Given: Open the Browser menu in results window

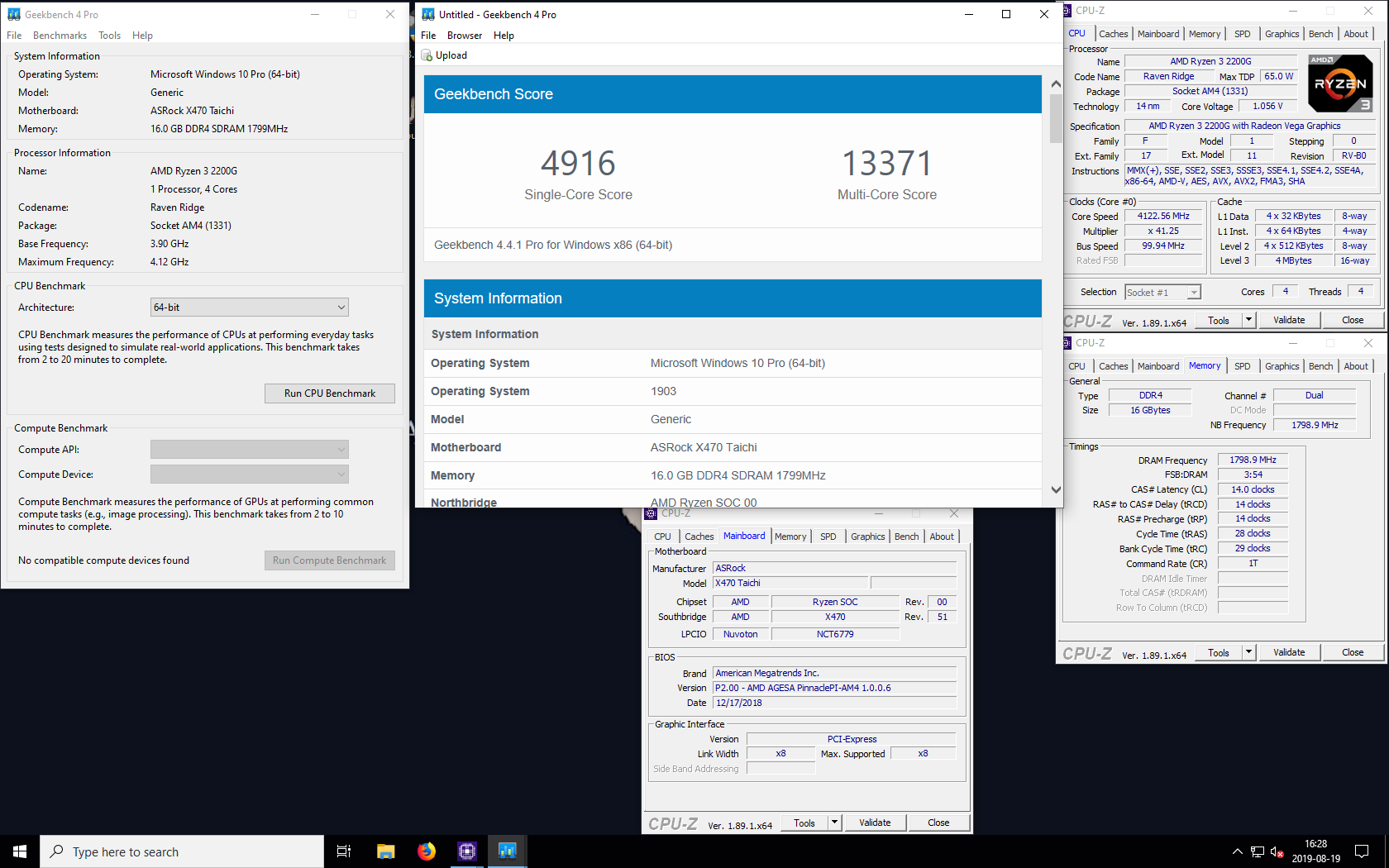Looking at the screenshot, I should (465, 36).
